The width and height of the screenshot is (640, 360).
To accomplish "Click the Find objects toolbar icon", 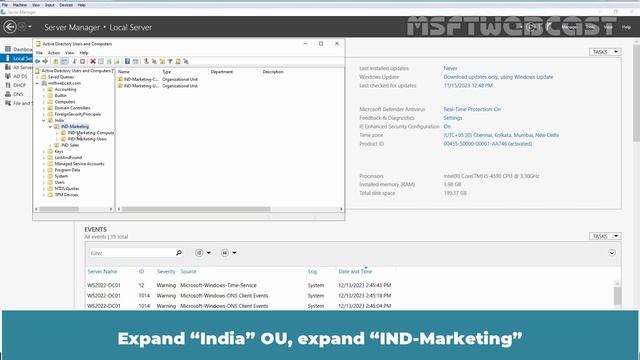I will click(x=178, y=61).
